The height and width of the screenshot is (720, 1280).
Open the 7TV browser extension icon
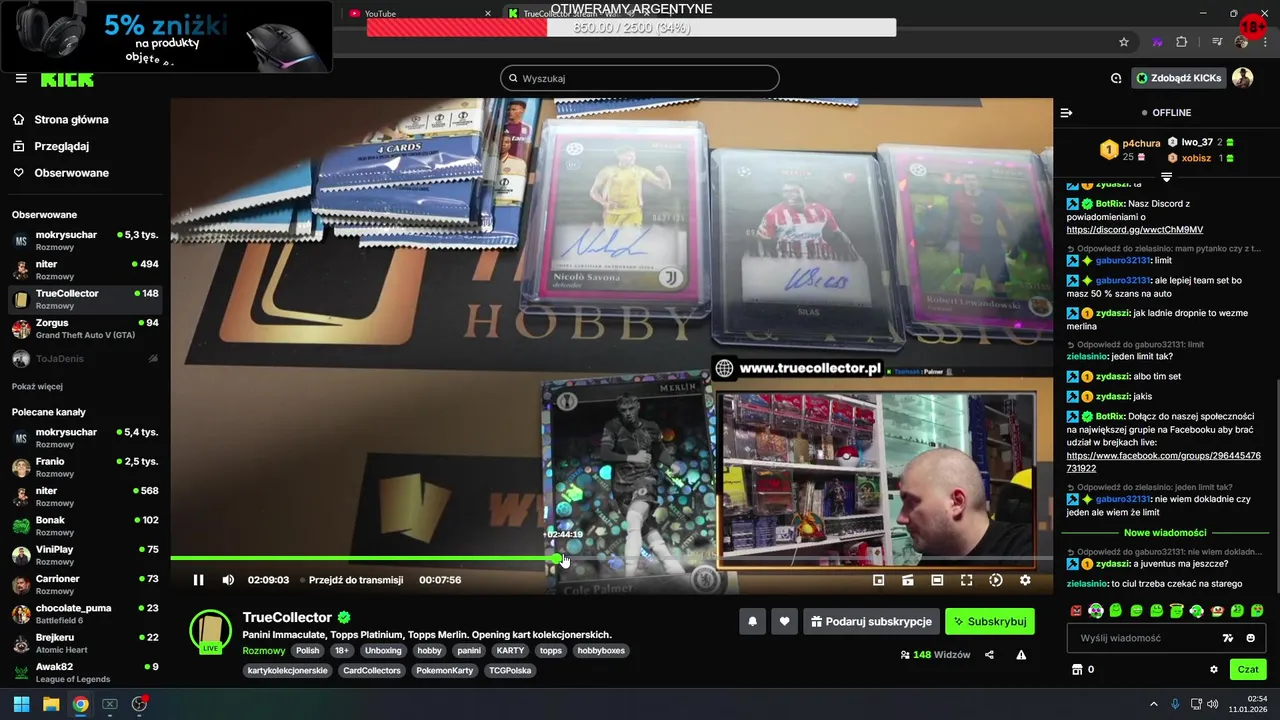[x=1157, y=42]
